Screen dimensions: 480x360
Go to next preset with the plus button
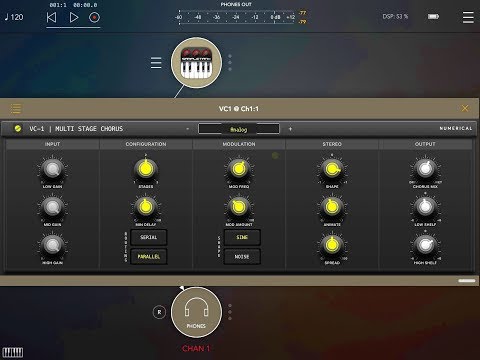pyautogui.click(x=290, y=129)
